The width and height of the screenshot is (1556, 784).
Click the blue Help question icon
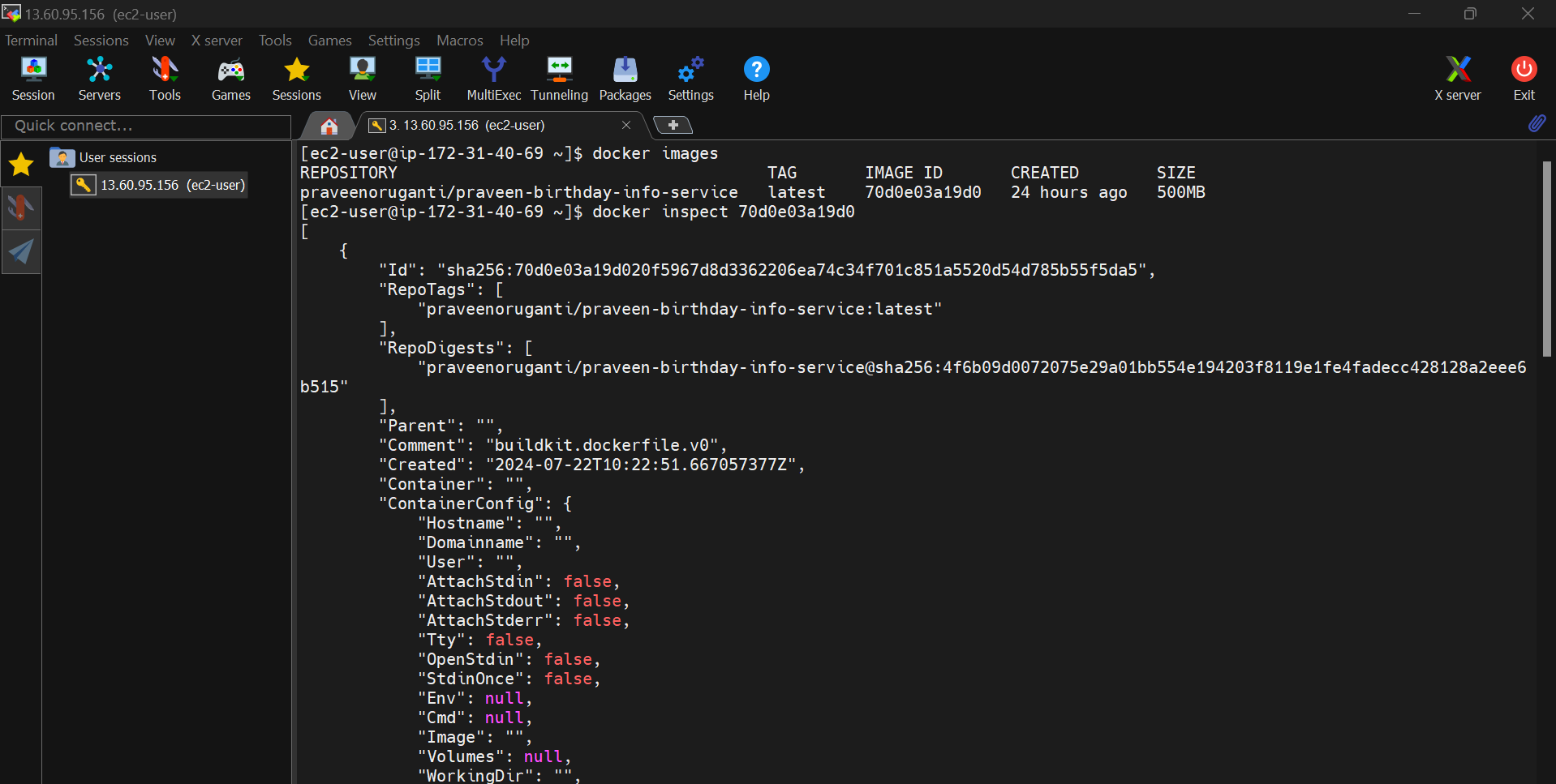(x=756, y=79)
